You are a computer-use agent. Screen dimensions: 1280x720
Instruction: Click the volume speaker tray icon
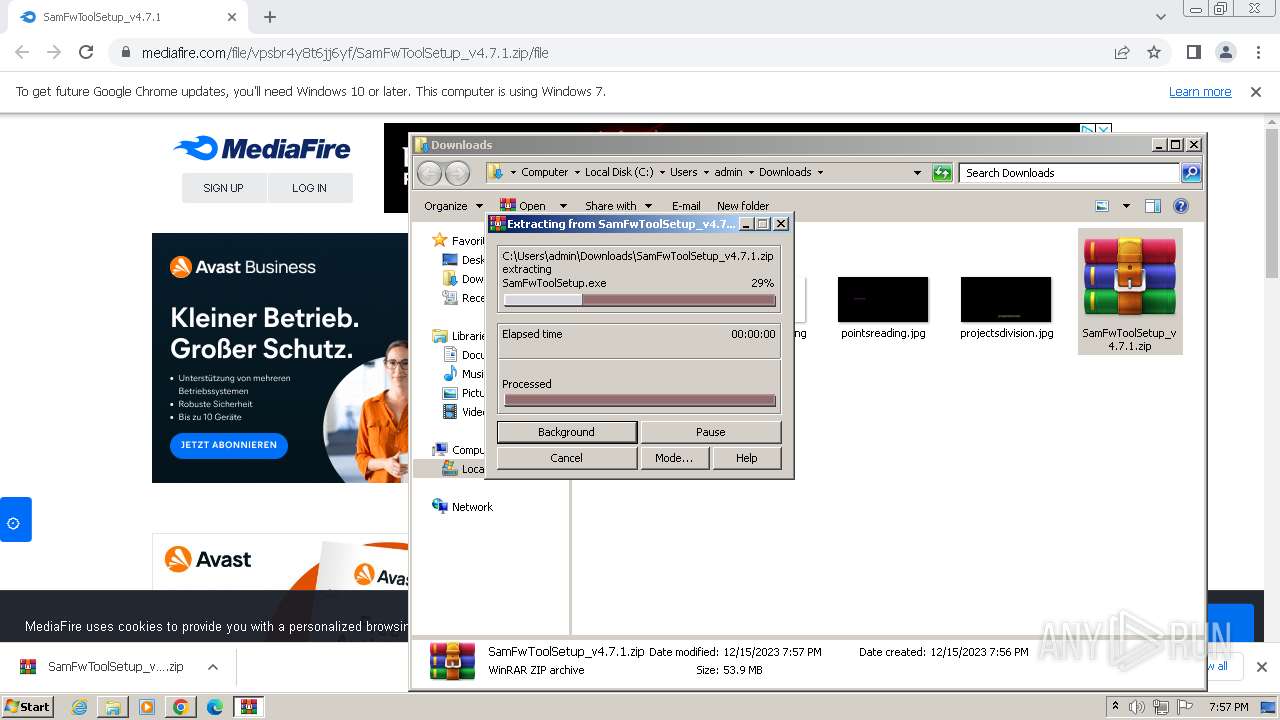[x=1136, y=707]
